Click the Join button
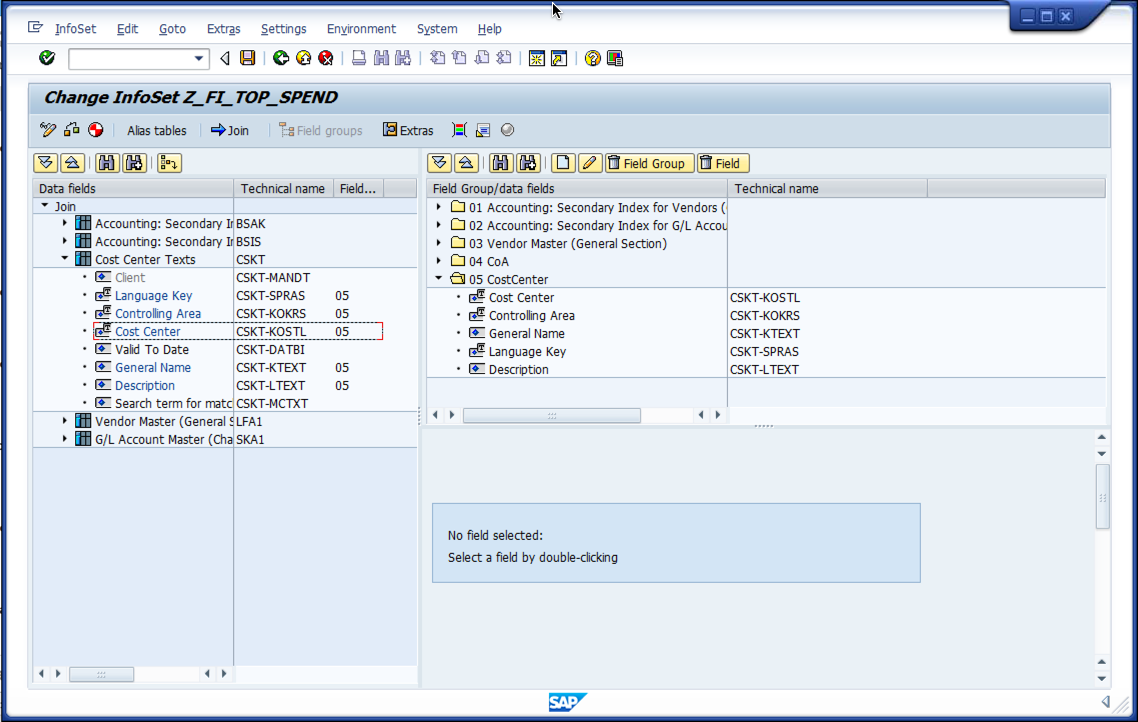The width and height of the screenshot is (1138, 722). [x=232, y=130]
